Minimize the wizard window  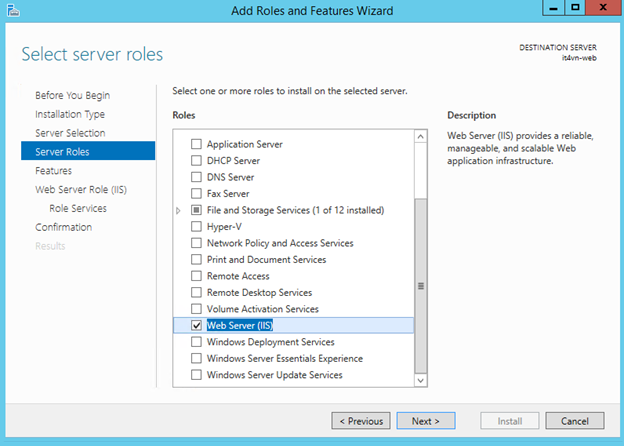click(550, 9)
